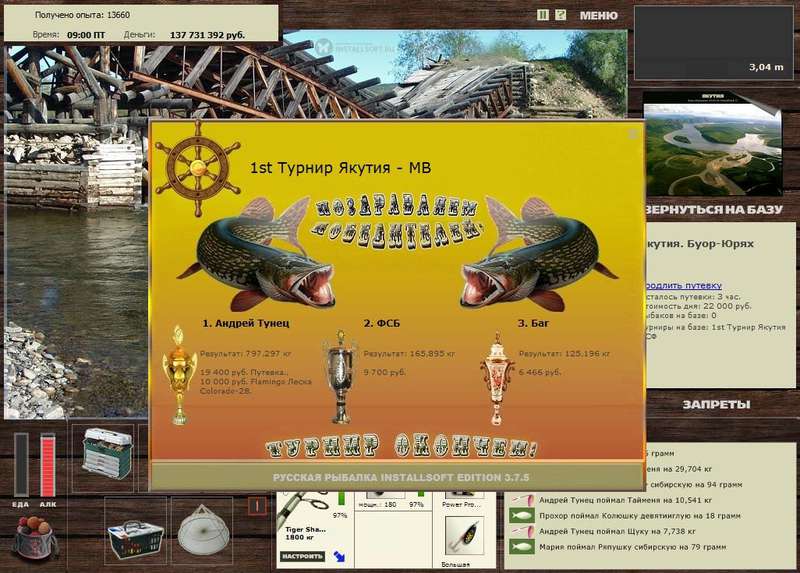Click the '9 700 руб.' prize text
Viewport: 800px width, 573px height.
click(385, 372)
